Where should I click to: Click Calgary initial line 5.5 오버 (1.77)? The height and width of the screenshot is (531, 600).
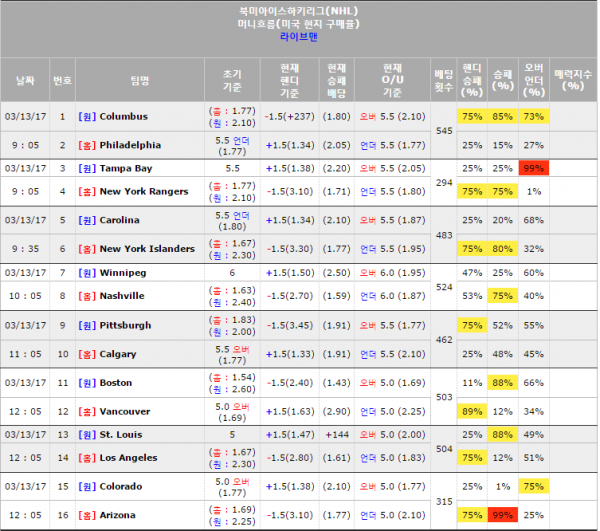point(232,355)
